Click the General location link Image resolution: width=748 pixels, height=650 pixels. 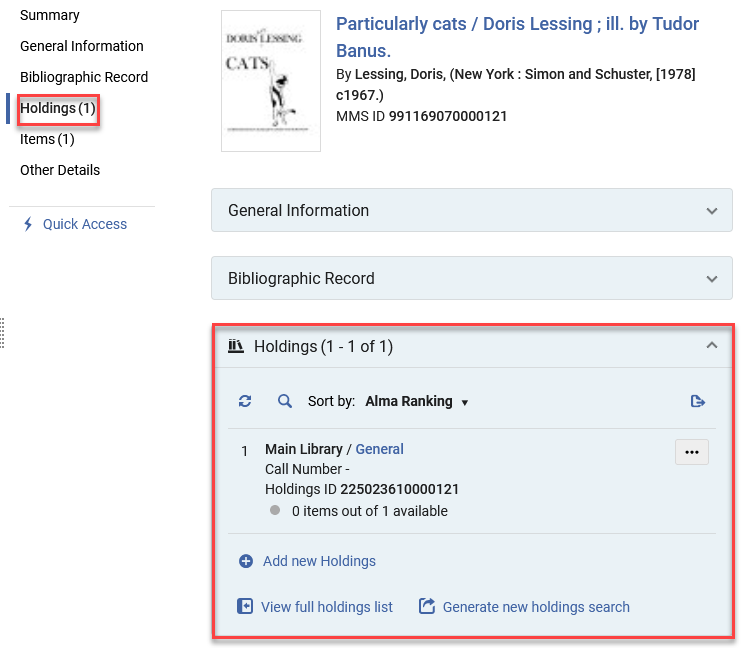point(379,449)
